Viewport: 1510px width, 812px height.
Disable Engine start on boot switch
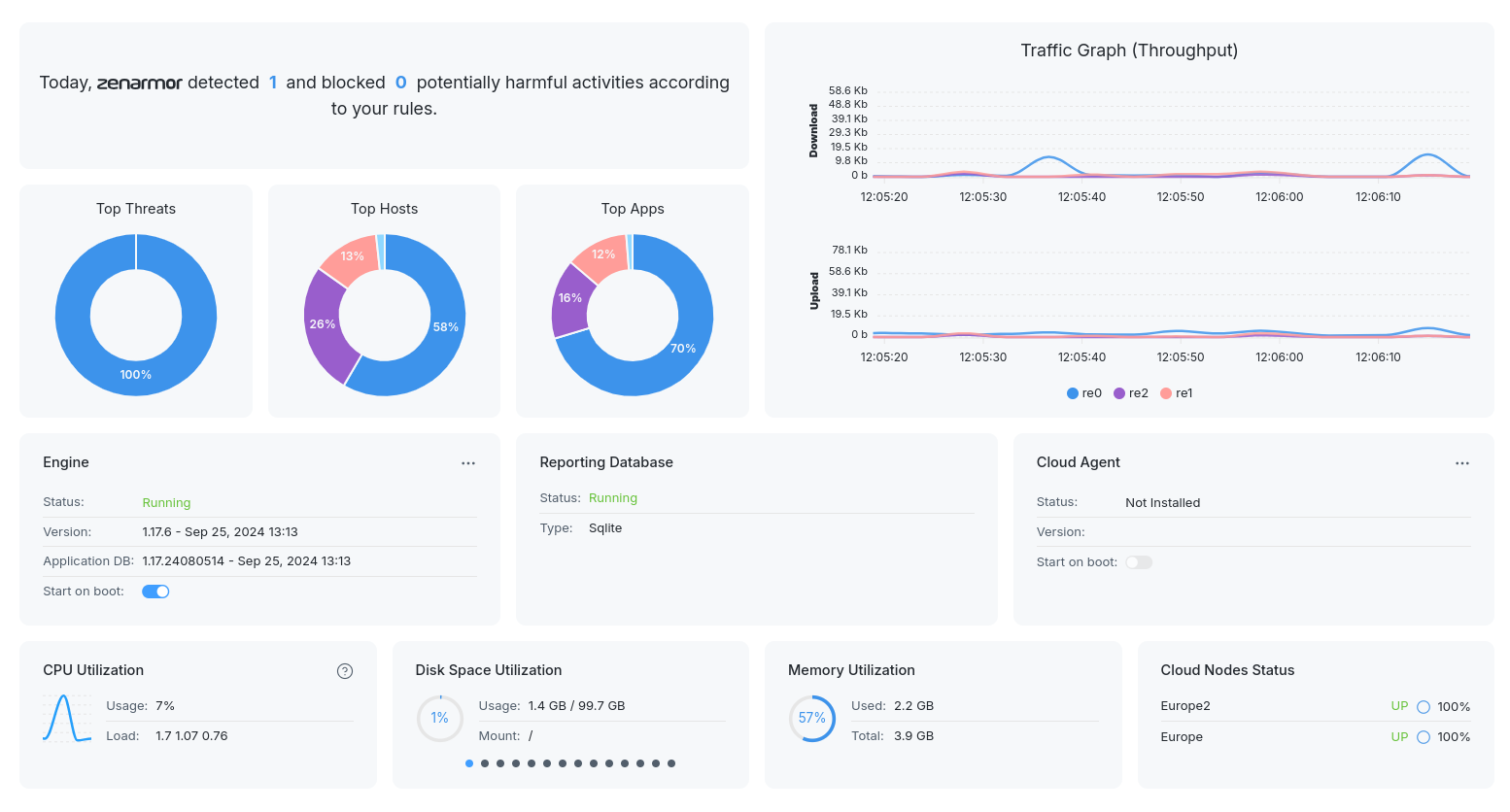(155, 592)
